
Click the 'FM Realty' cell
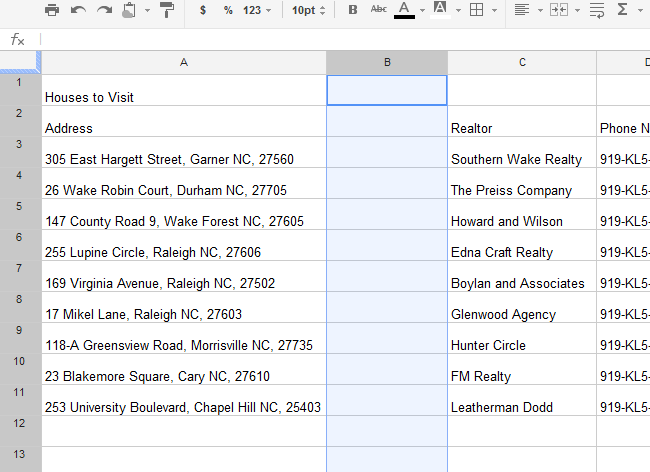[x=522, y=370]
